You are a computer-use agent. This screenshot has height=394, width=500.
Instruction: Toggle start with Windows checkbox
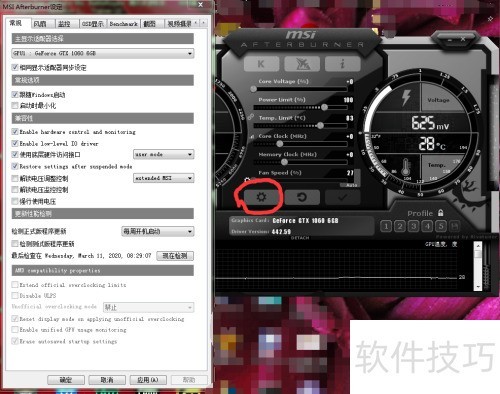point(15,95)
